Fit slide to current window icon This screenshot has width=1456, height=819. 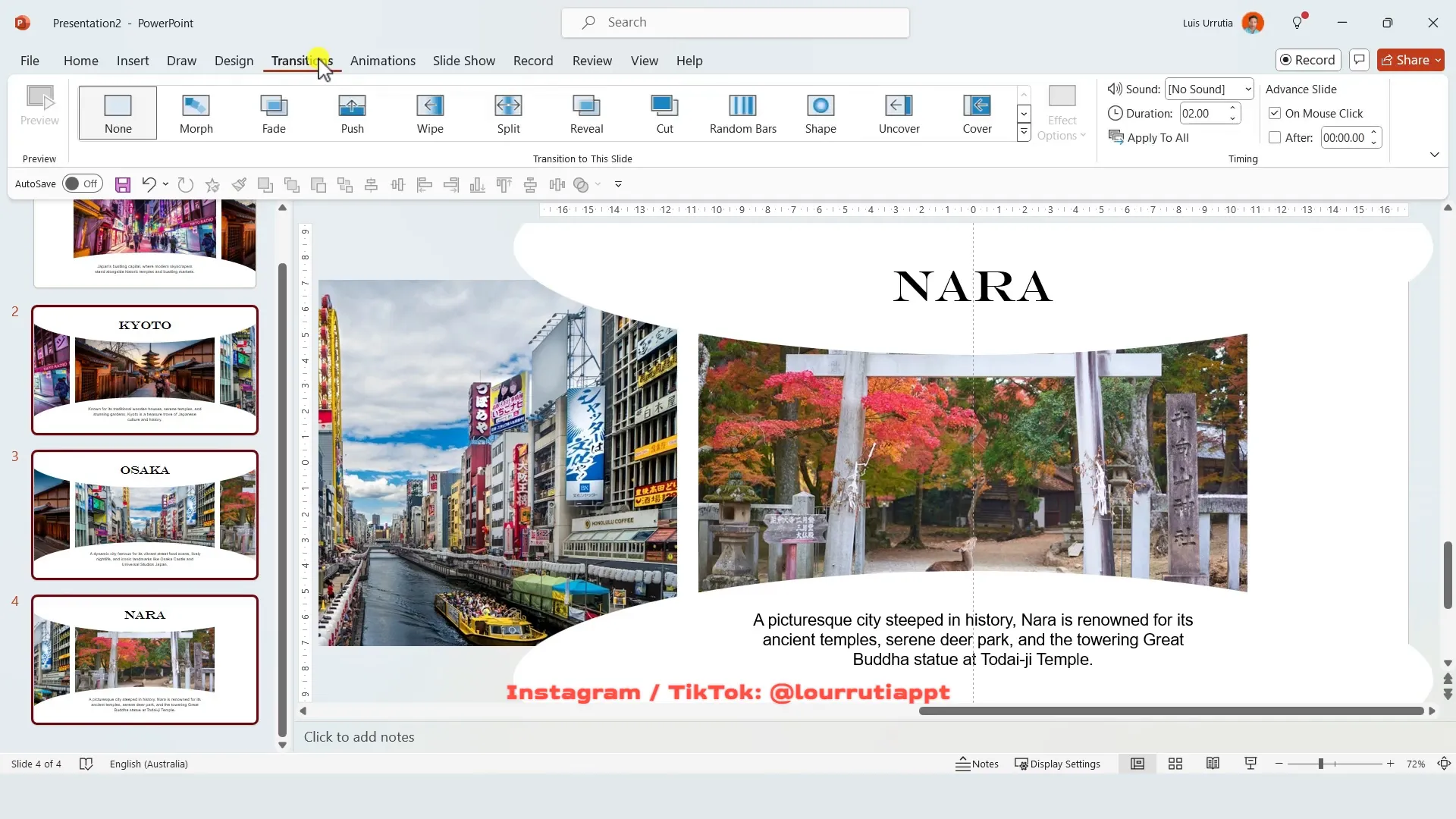[1444, 764]
